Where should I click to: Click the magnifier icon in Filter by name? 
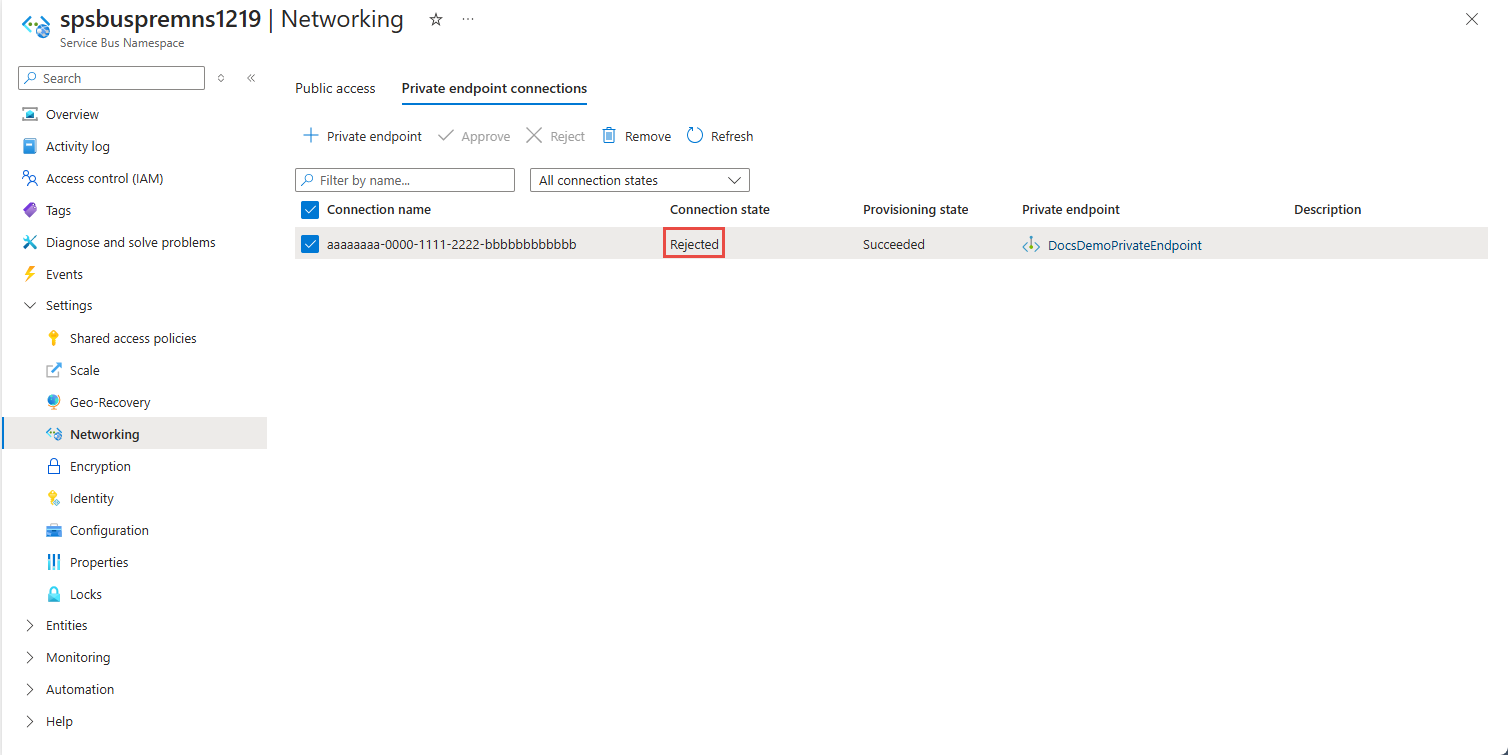(308, 180)
